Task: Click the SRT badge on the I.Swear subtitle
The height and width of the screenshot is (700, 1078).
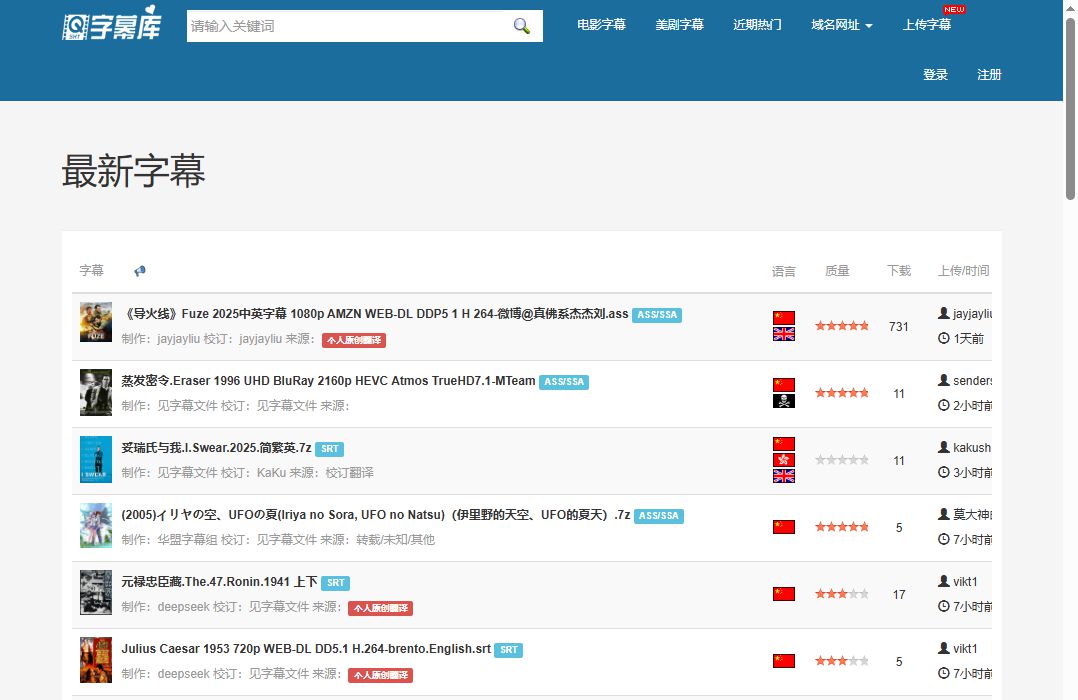Action: 330,449
